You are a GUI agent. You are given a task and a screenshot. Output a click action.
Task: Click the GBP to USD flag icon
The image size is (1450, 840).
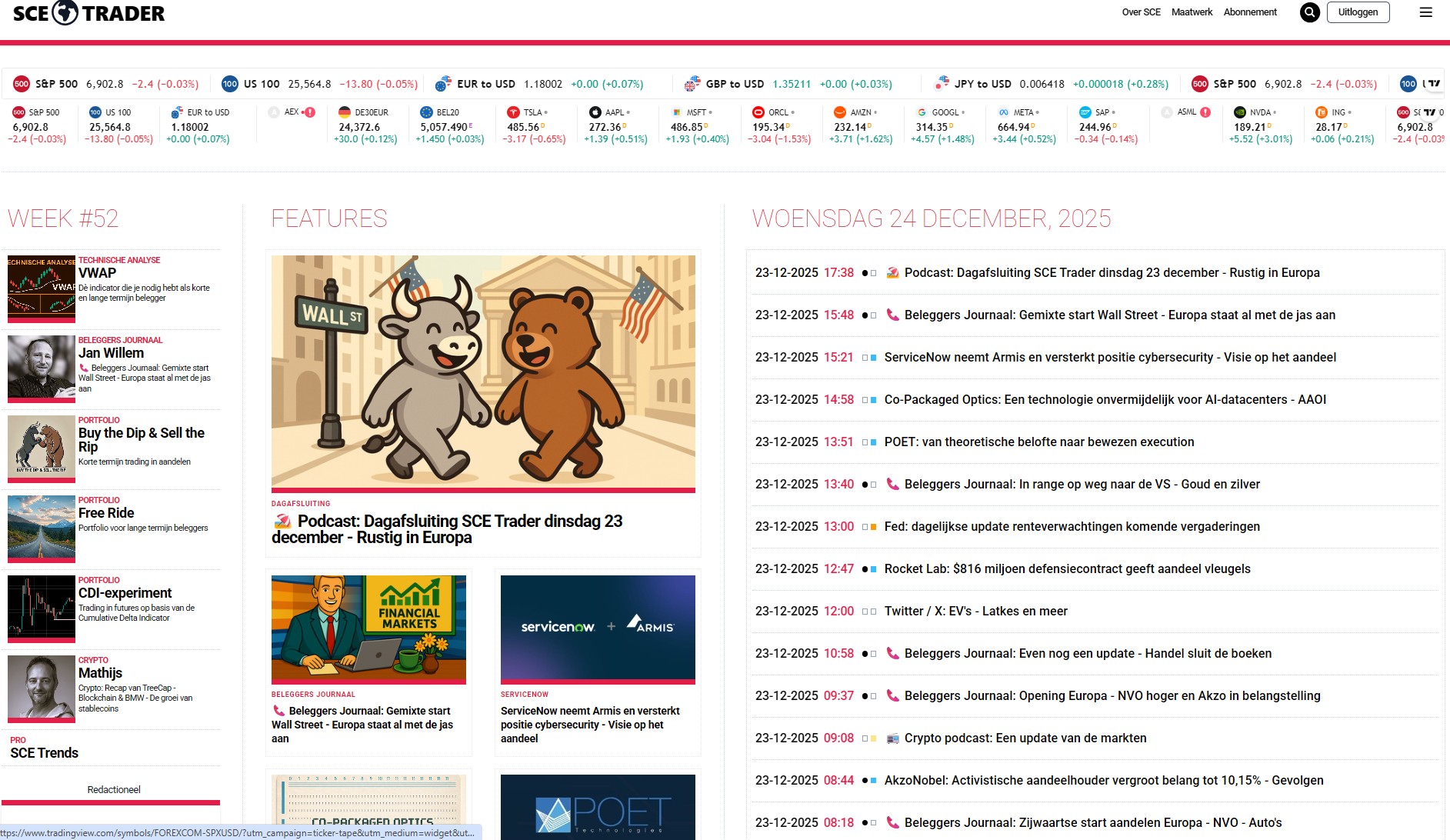pyautogui.click(x=692, y=84)
